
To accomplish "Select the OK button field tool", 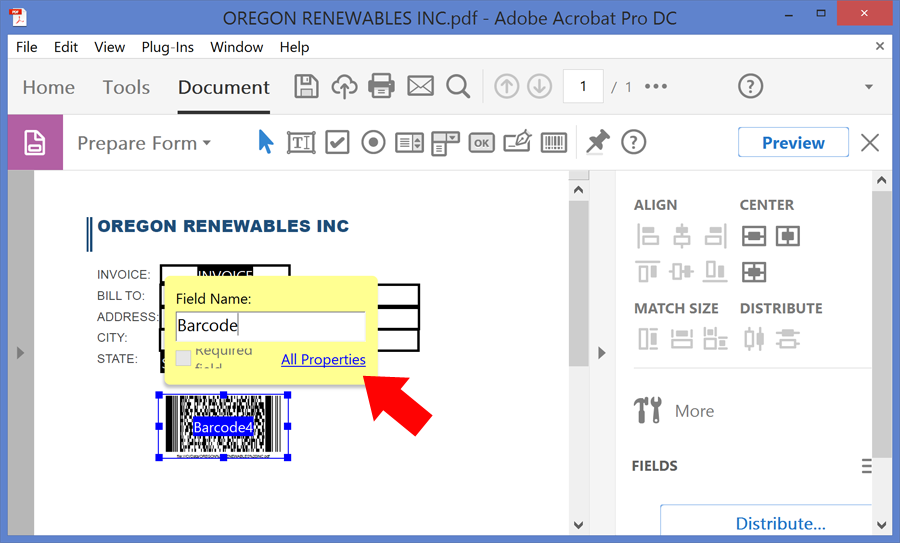I will 481,143.
